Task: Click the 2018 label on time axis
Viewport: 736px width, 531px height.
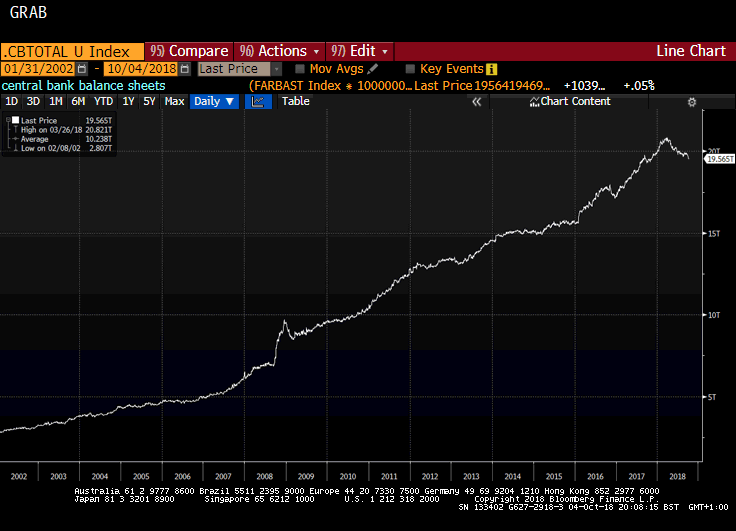Action: (677, 477)
